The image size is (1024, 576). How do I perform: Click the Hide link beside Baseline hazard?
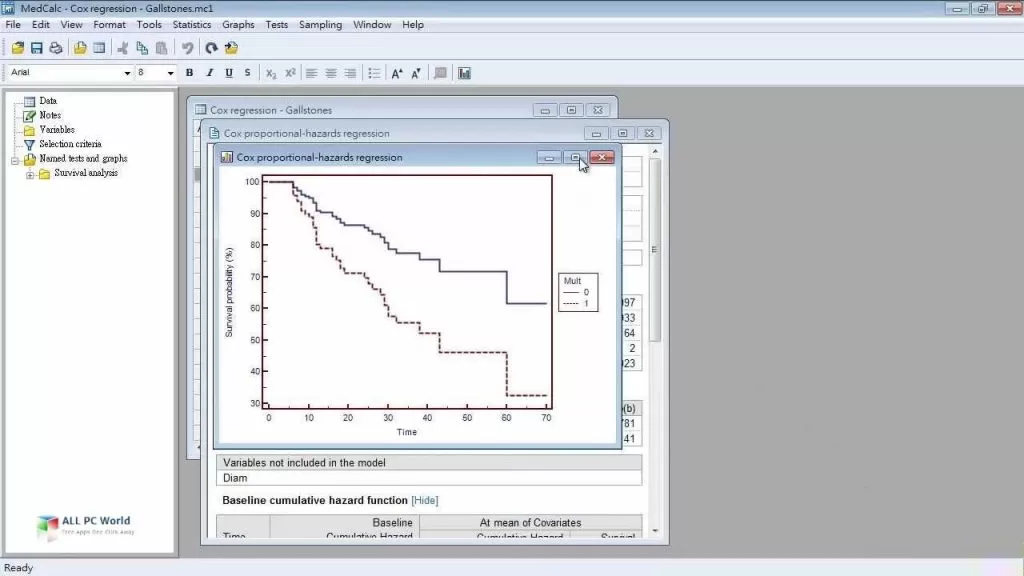424,500
